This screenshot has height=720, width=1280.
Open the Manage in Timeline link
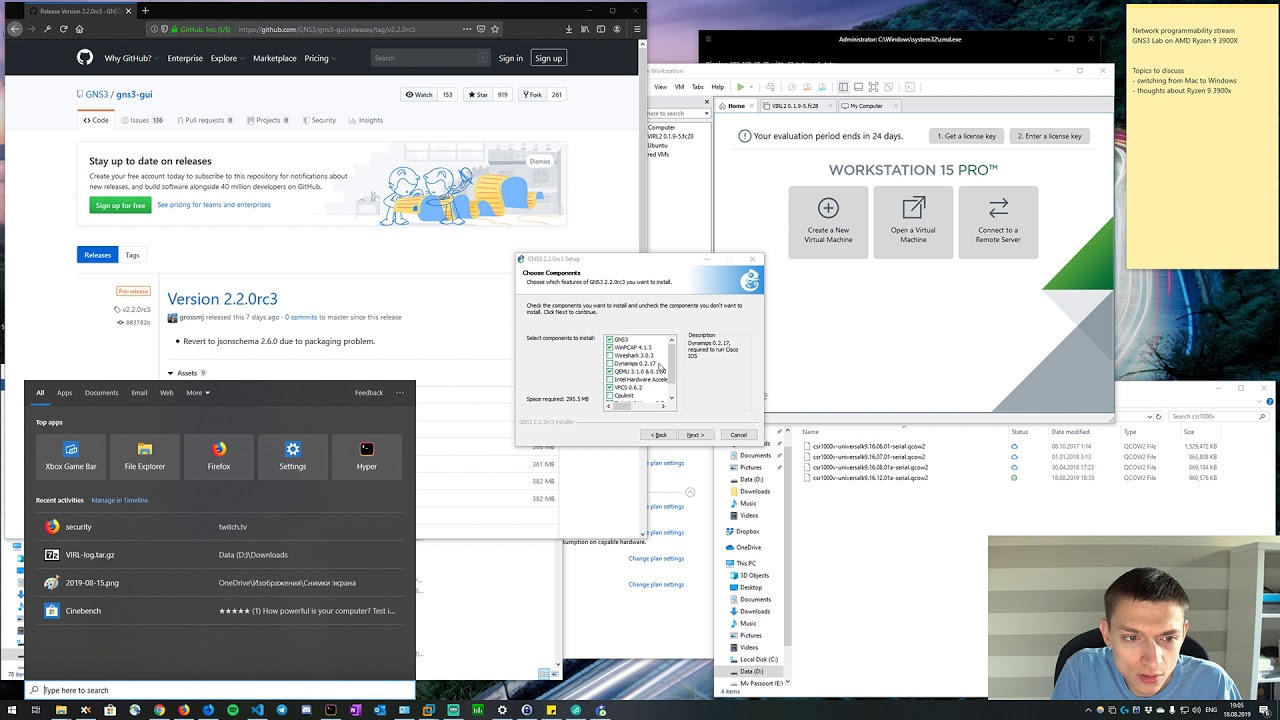click(120, 500)
